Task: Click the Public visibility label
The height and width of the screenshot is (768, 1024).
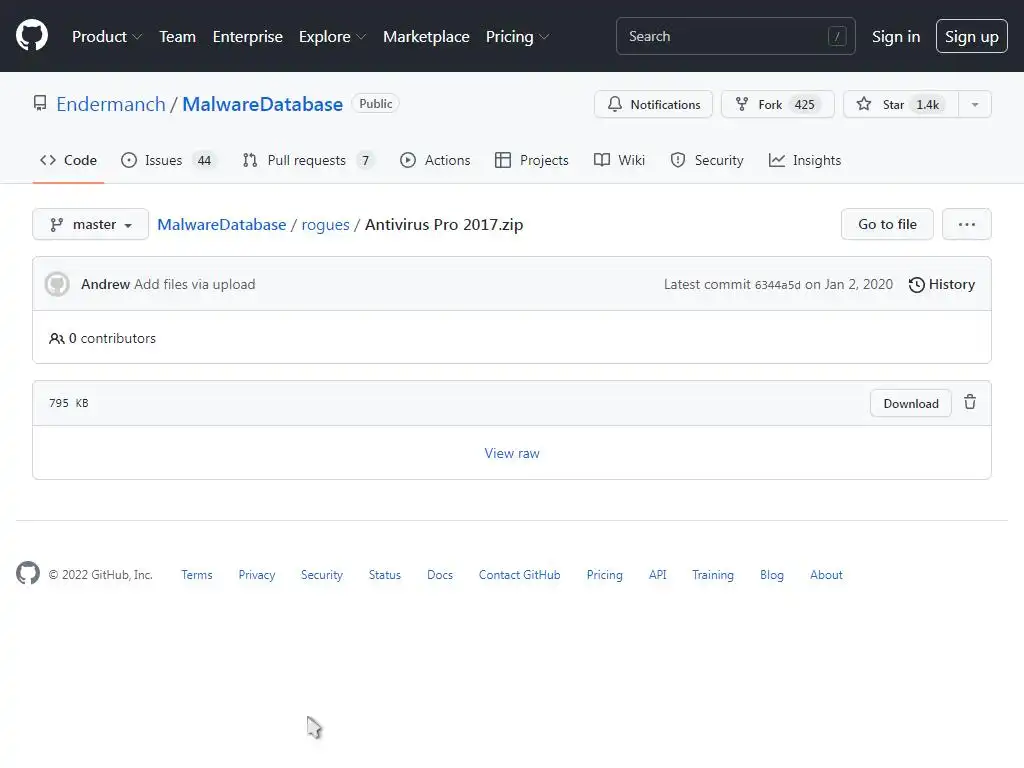Action: tap(376, 103)
